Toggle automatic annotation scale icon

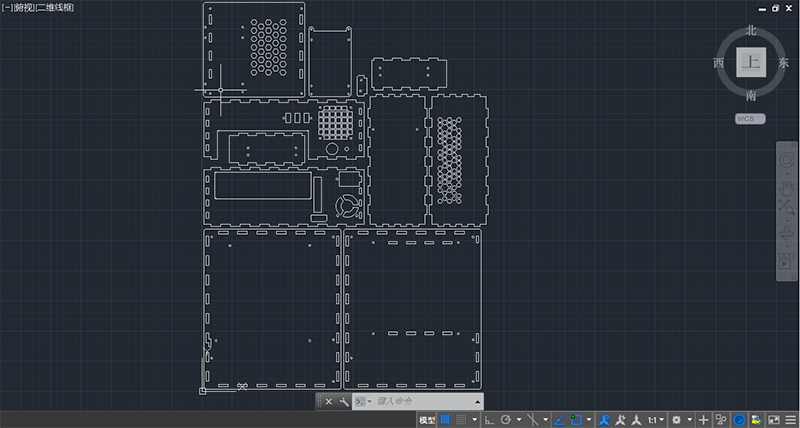point(620,420)
